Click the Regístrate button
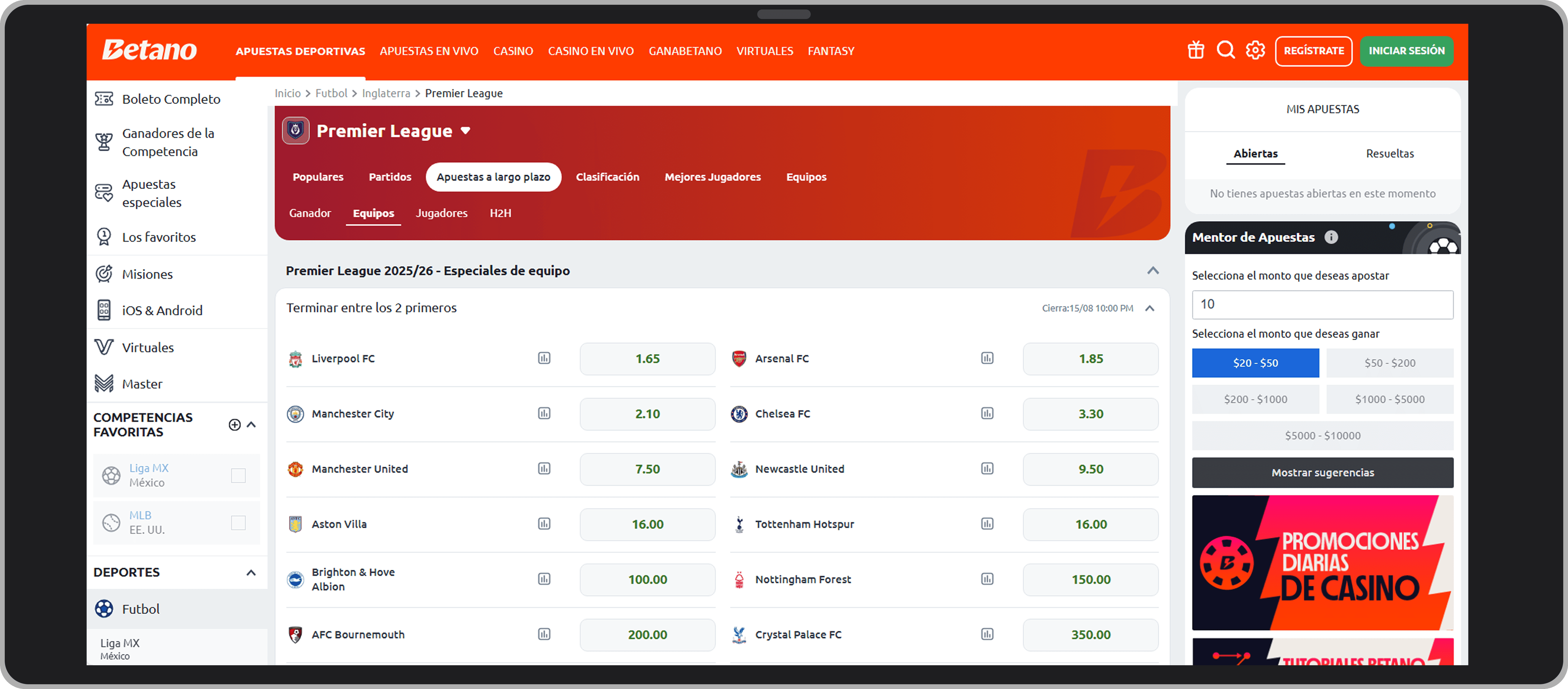Screen dimensions: 1568x689 click(x=1313, y=51)
